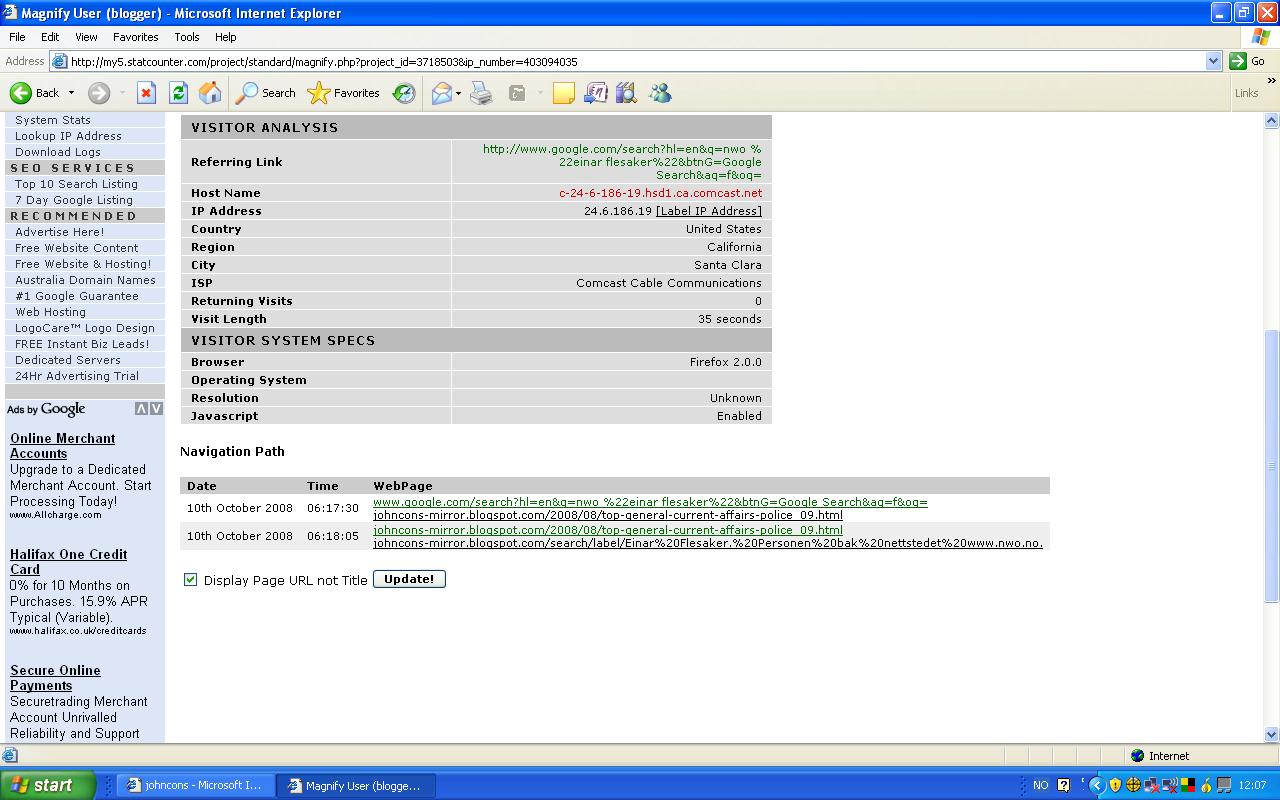Open the Favorites menu
Screen dimensions: 1280x800
point(136,37)
